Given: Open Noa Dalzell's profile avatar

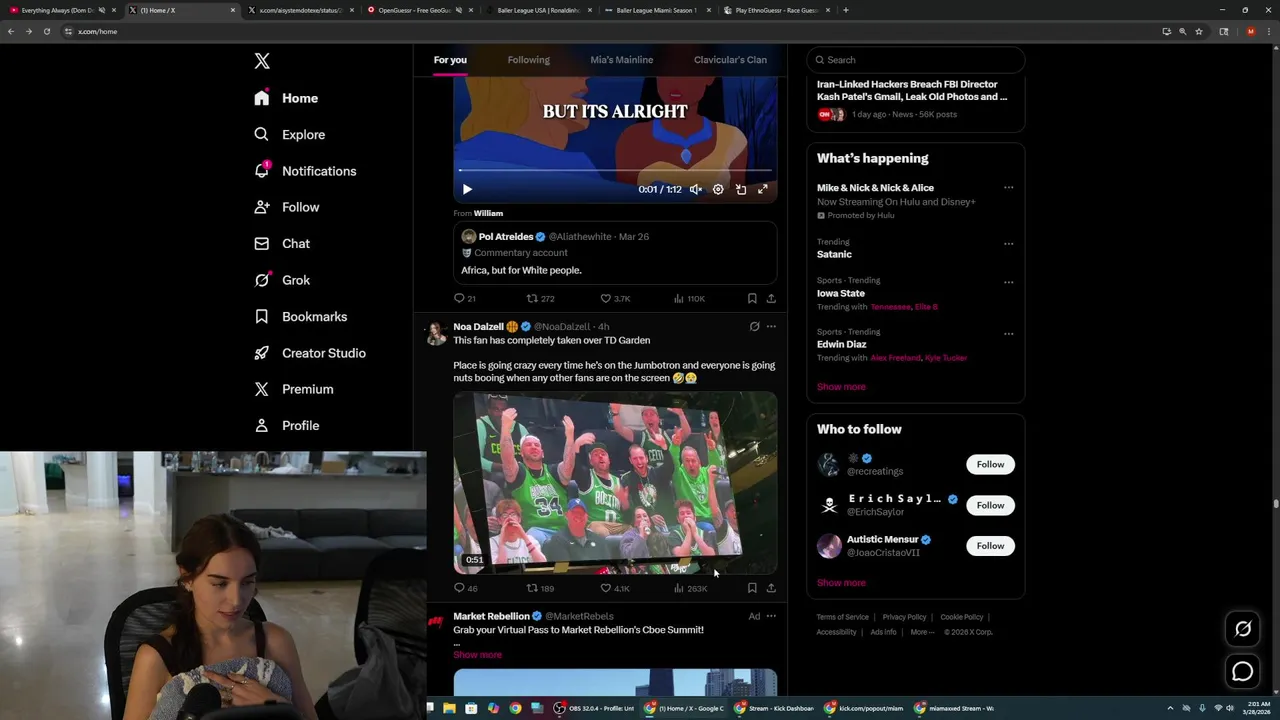Looking at the screenshot, I should tap(436, 334).
